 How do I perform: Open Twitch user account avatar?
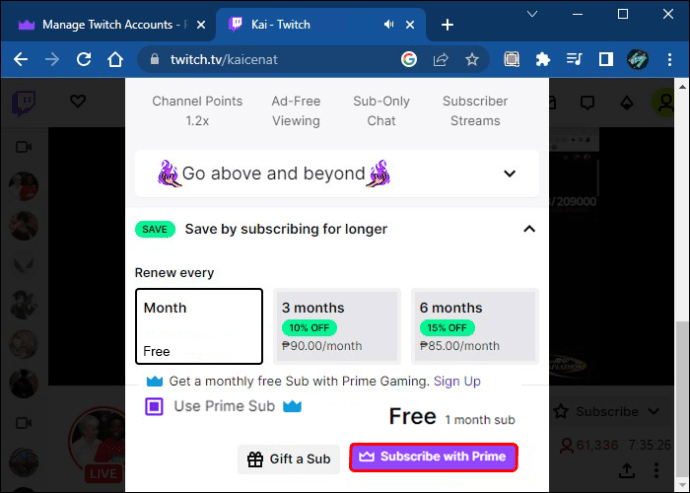[x=663, y=103]
